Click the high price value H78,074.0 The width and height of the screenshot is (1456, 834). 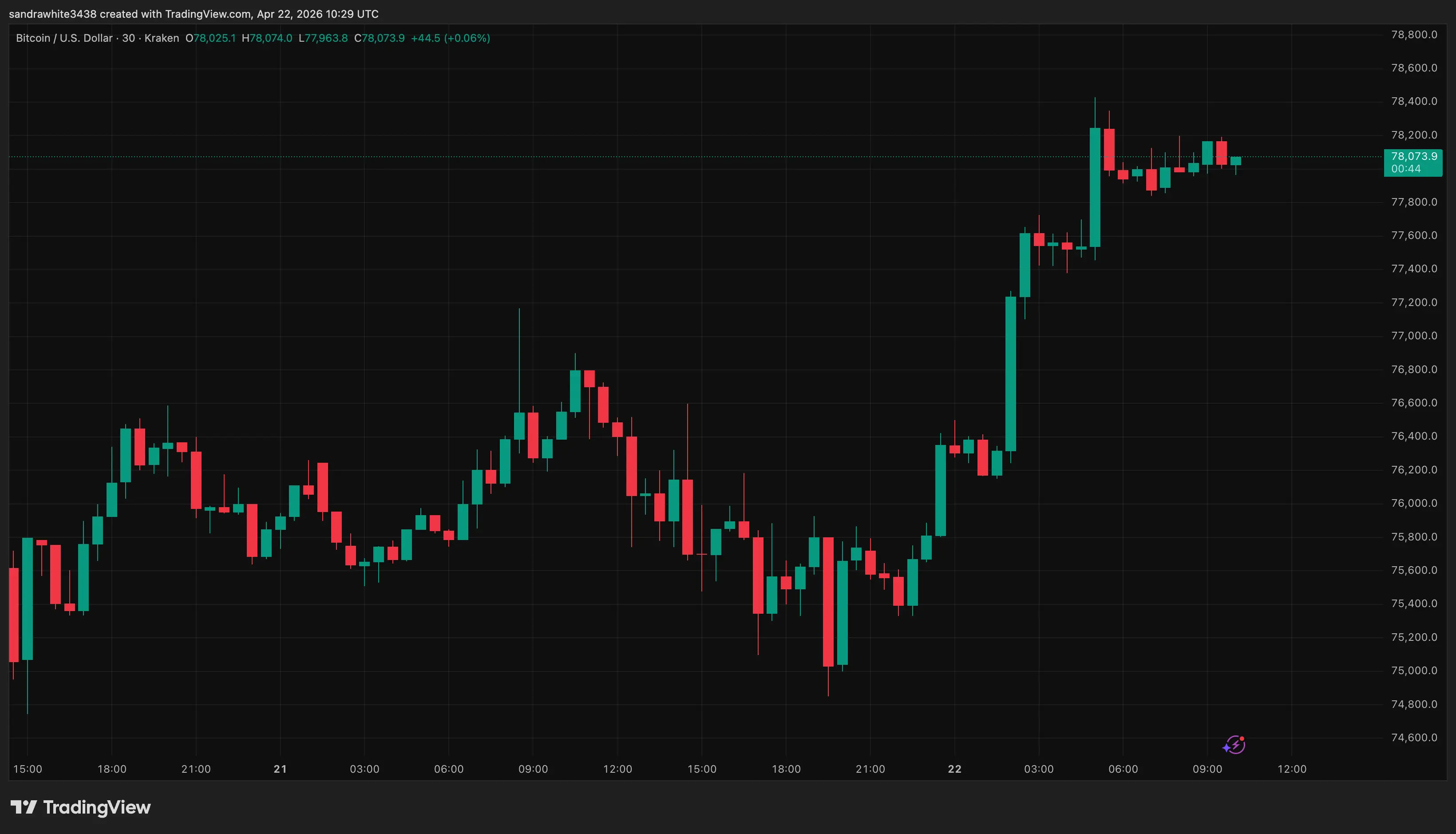click(268, 38)
